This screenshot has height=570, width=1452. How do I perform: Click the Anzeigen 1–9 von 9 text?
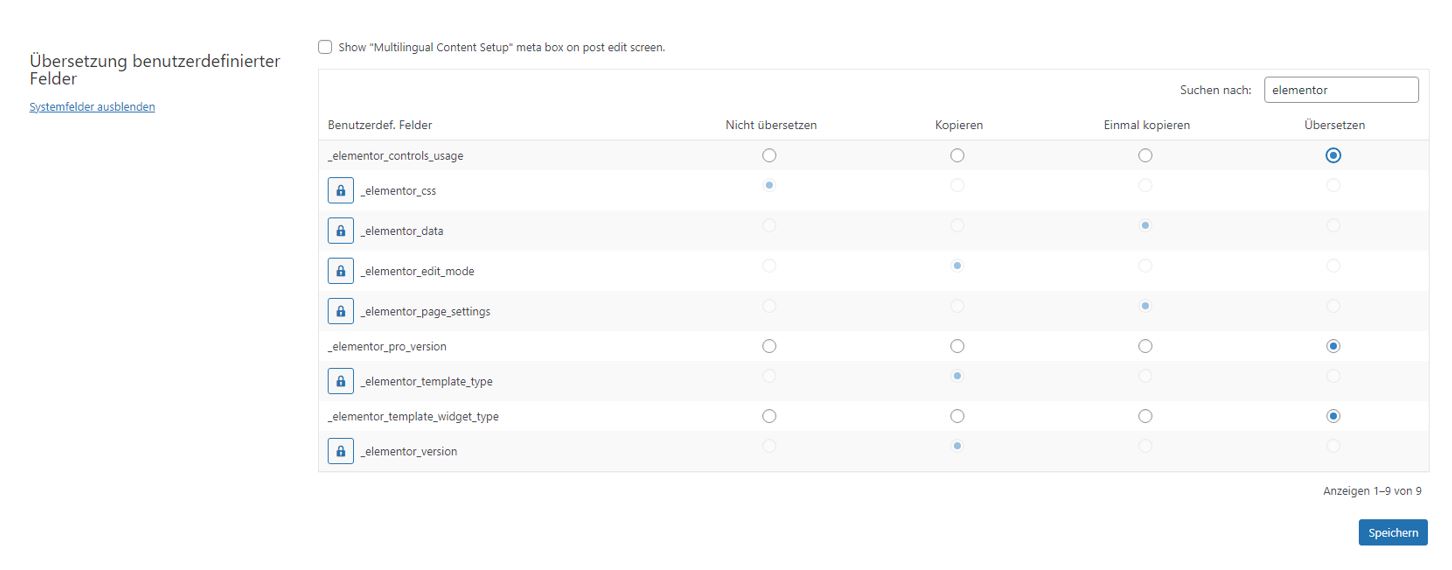pos(1372,491)
